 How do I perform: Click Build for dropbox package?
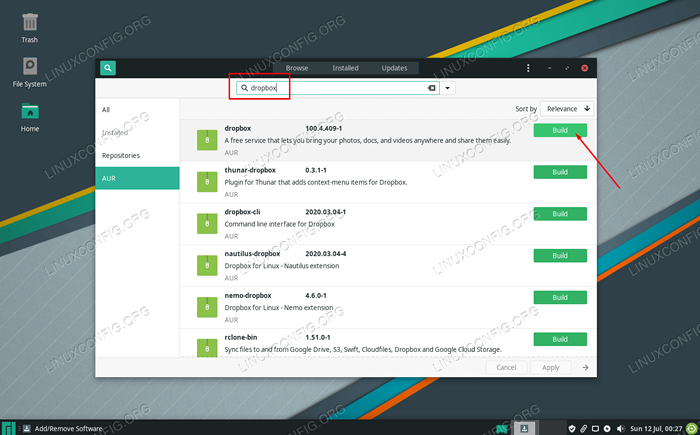pos(560,130)
